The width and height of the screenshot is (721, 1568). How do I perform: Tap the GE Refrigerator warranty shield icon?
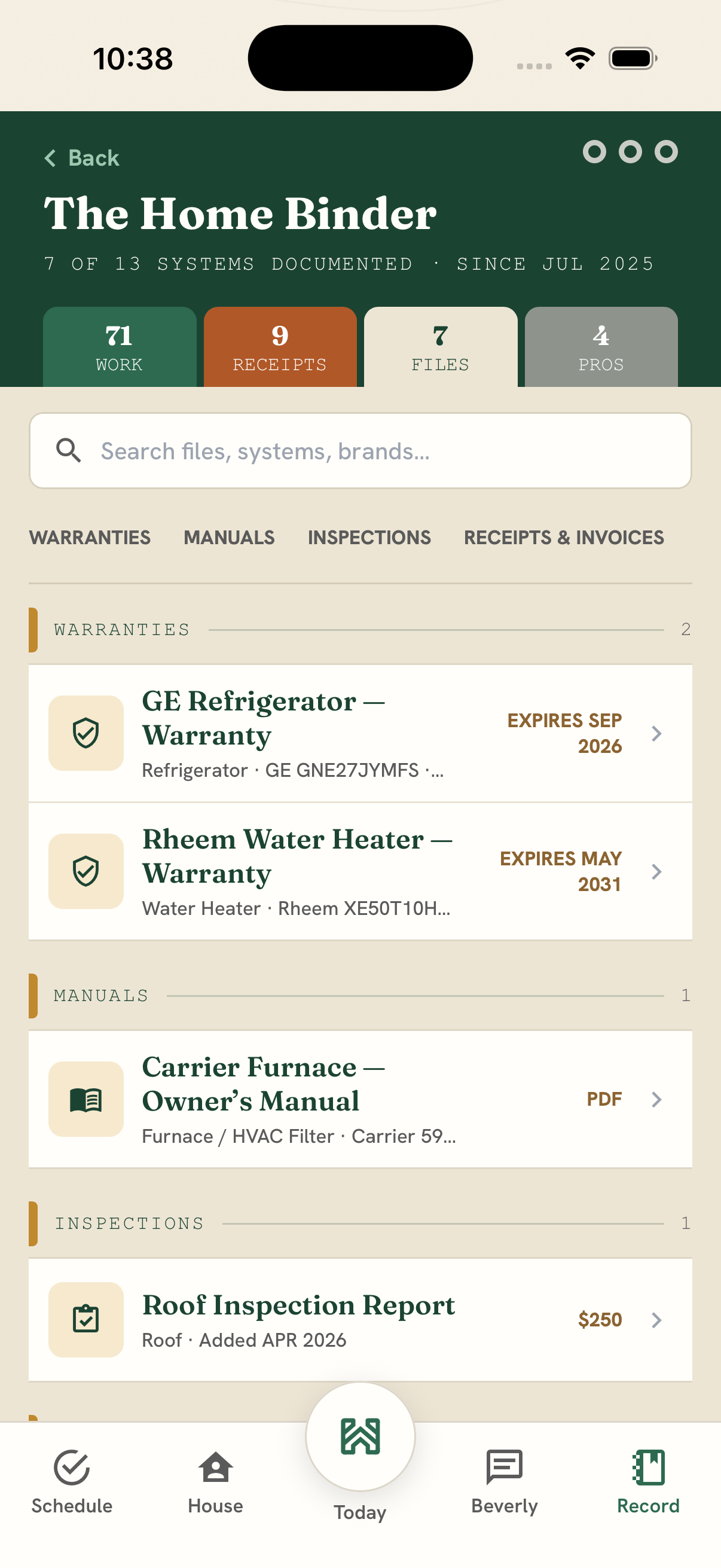85,733
